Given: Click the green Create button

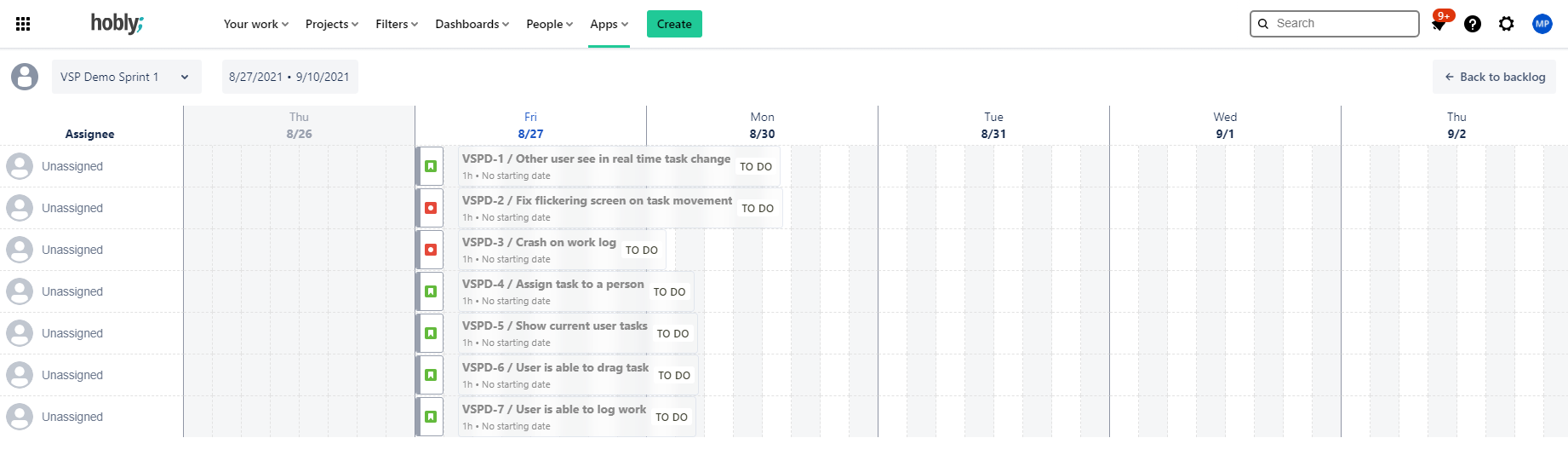Looking at the screenshot, I should [x=674, y=24].
